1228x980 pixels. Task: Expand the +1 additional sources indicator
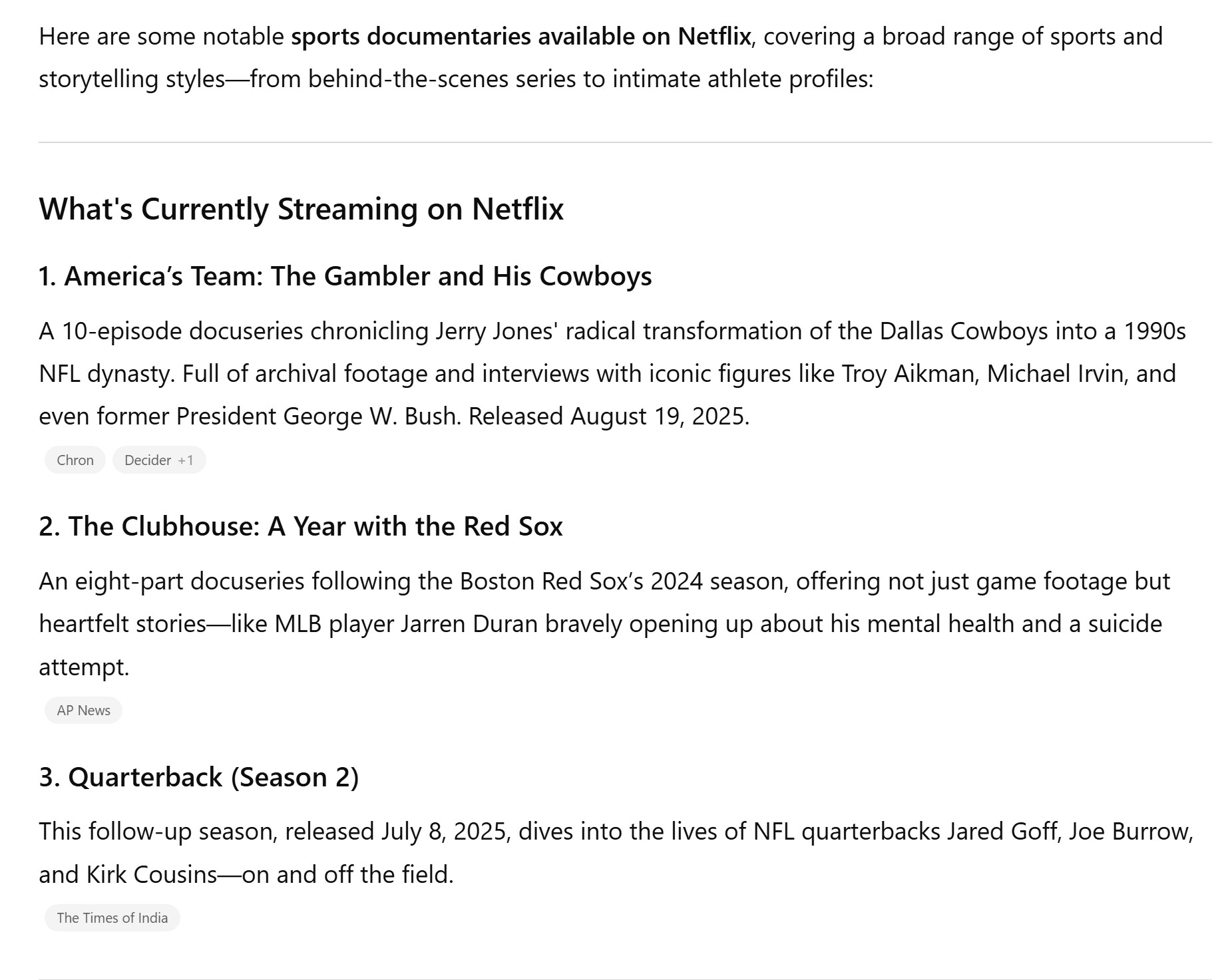[x=186, y=460]
